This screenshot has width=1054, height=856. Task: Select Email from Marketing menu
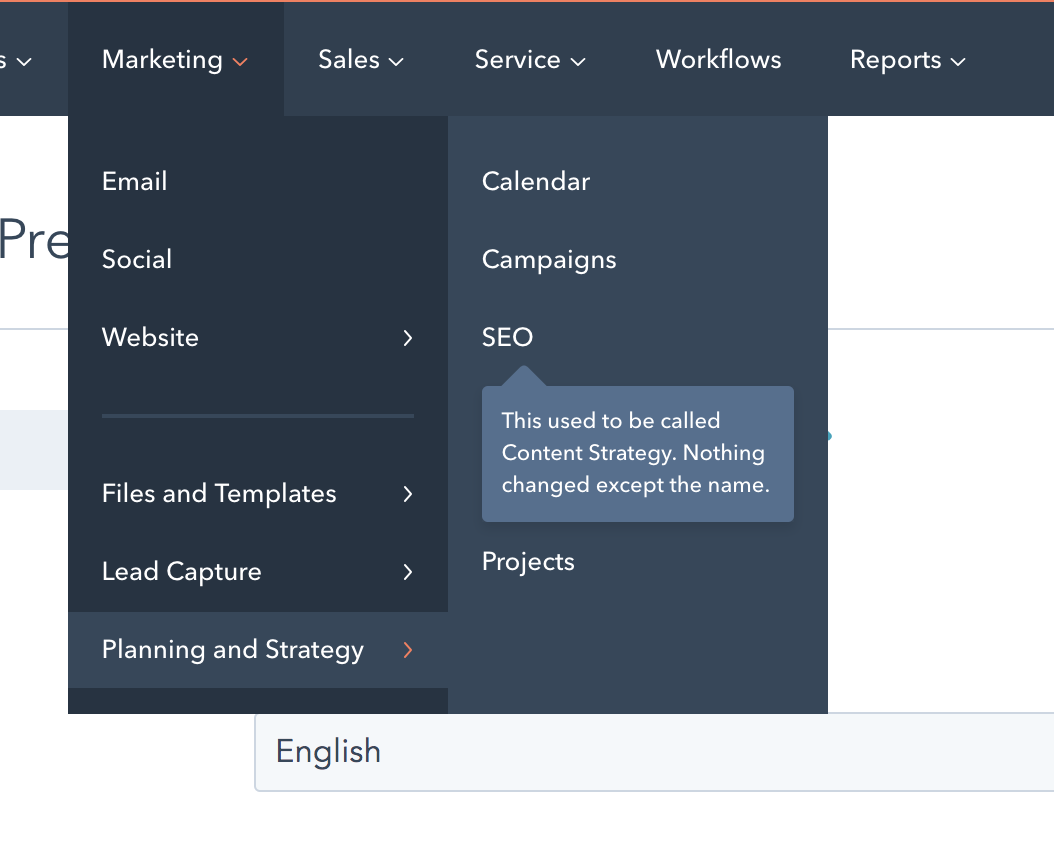pos(135,181)
